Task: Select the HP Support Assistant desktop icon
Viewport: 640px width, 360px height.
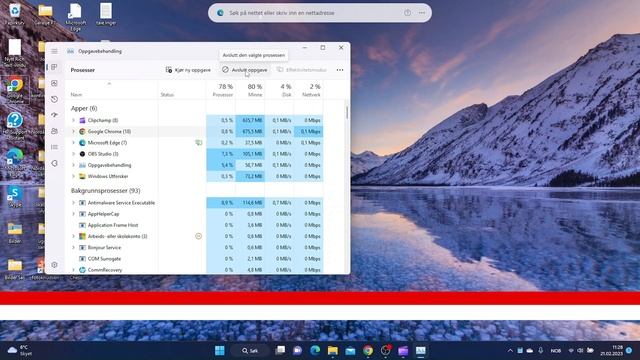Action: (15, 126)
